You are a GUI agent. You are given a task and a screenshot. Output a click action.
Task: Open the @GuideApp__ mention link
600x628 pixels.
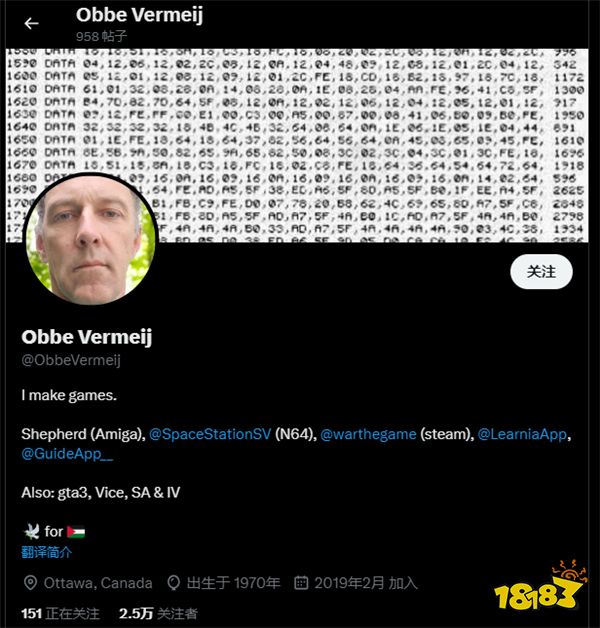coord(67,454)
